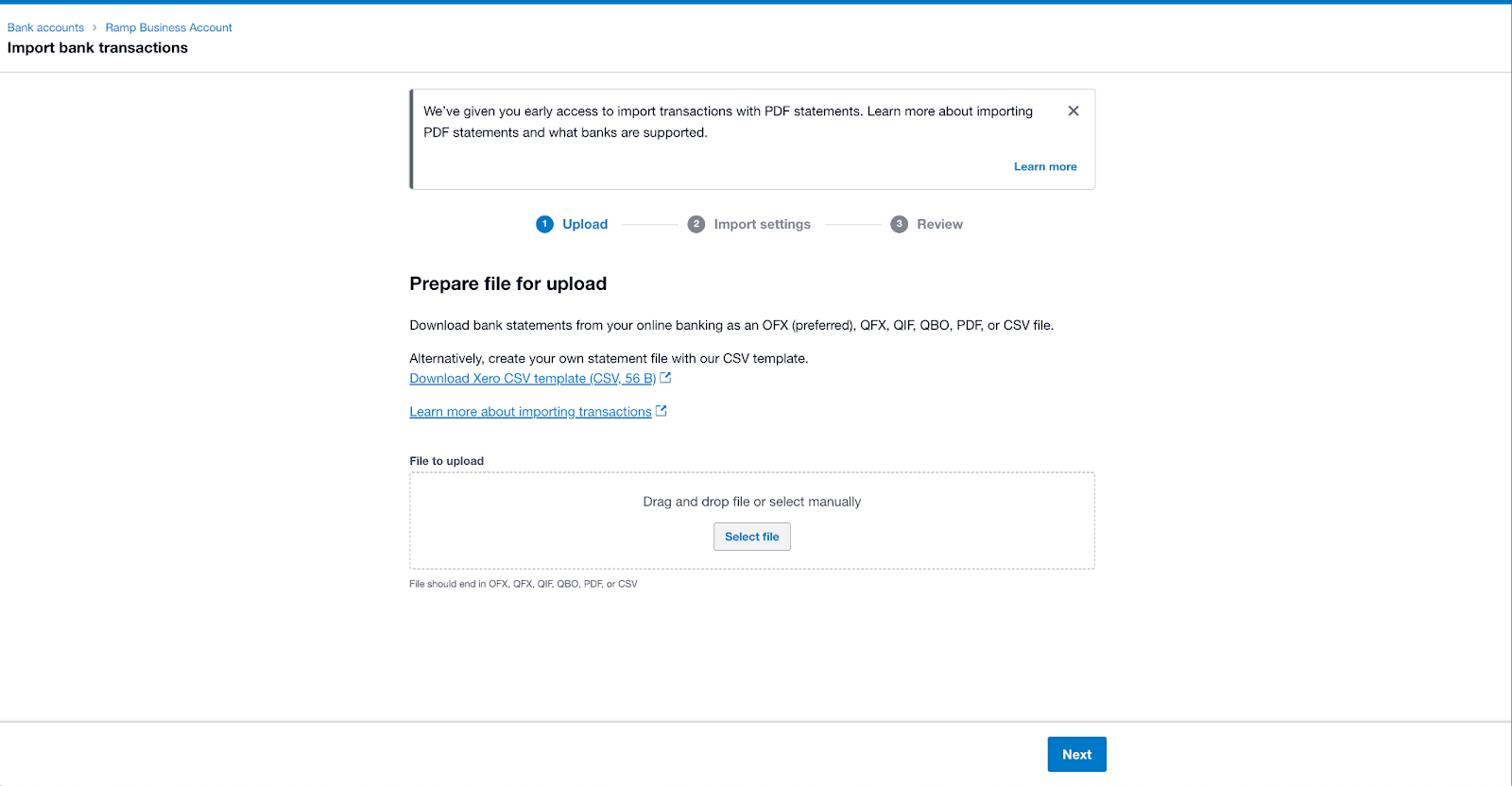This screenshot has width=1512, height=786.
Task: Click the Import bank transactions heading
Action: 97,48
